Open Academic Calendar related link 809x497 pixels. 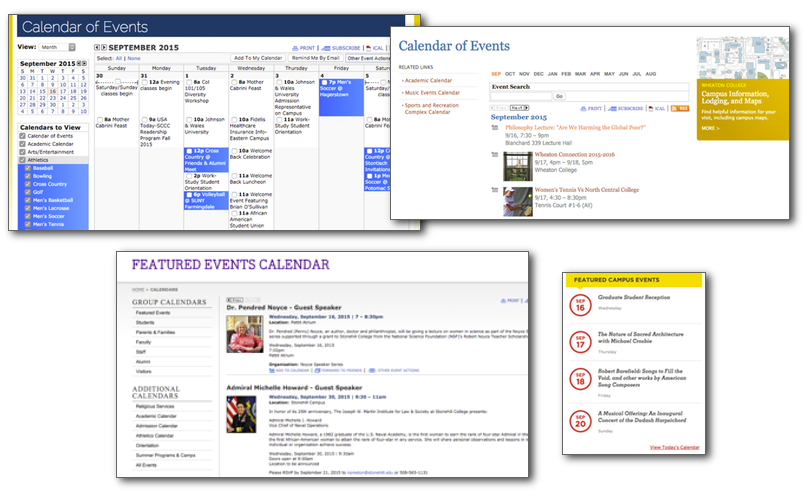pos(428,81)
